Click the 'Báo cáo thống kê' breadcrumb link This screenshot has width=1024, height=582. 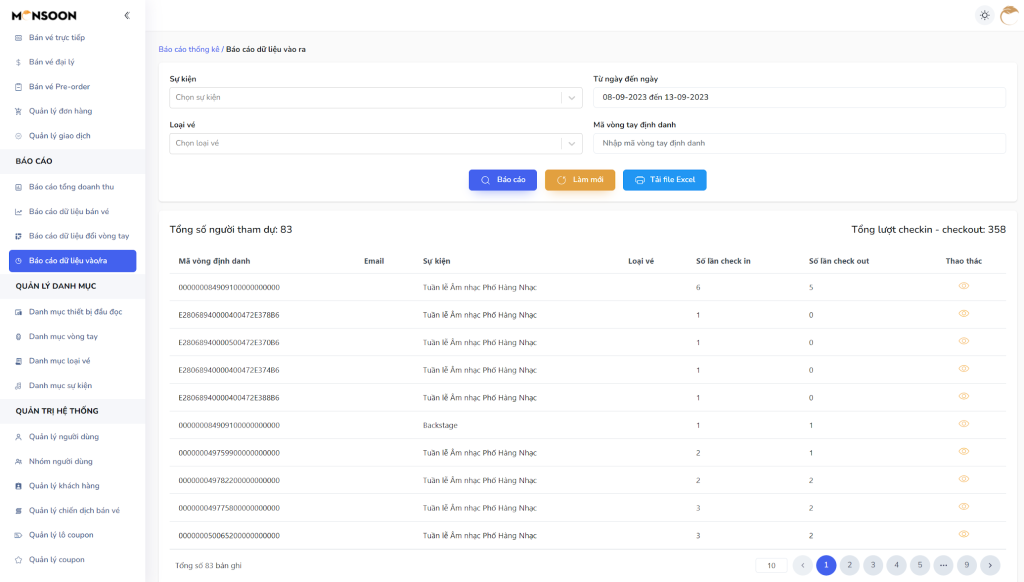[x=188, y=48]
